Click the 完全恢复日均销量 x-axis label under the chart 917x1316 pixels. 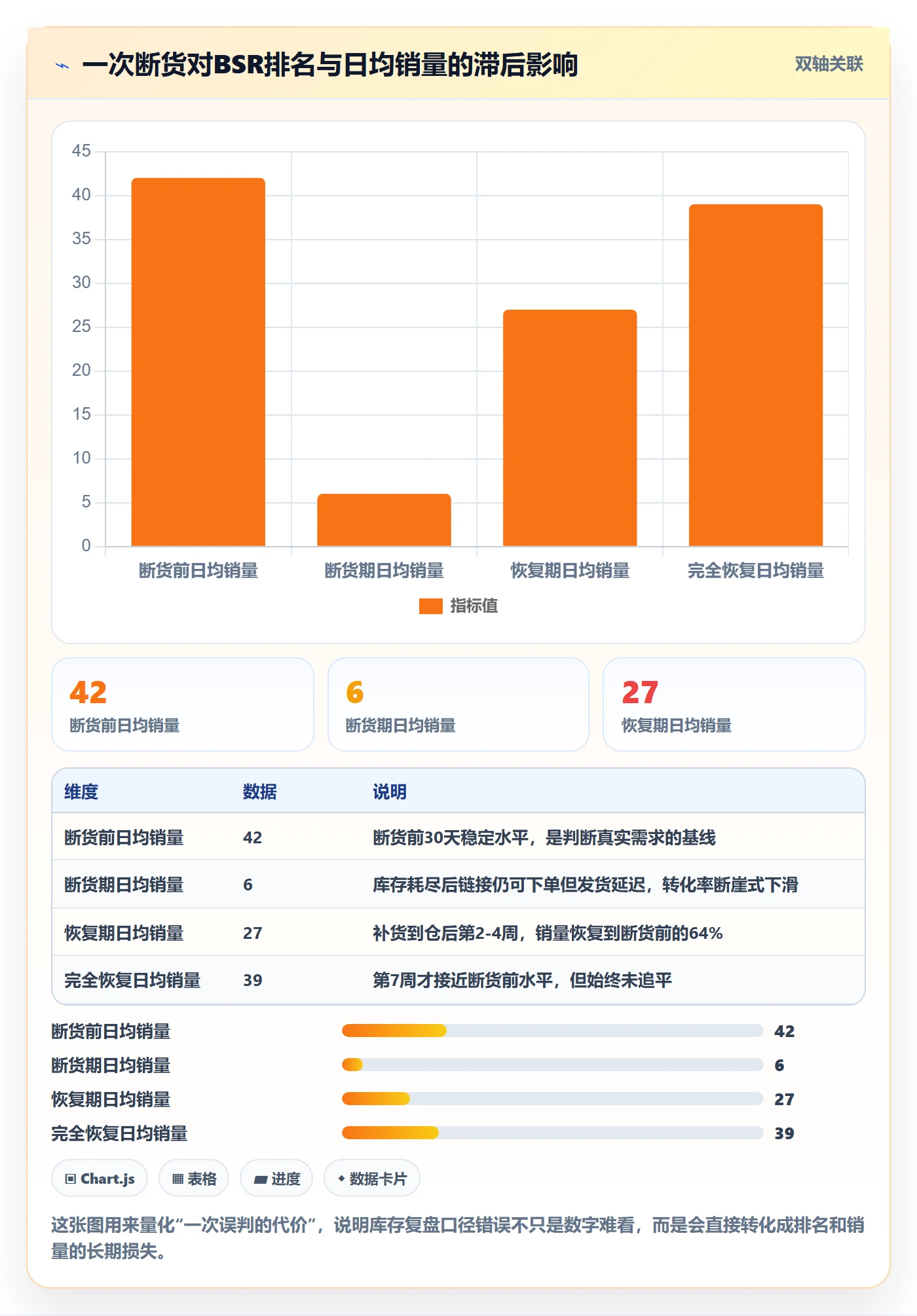756,570
